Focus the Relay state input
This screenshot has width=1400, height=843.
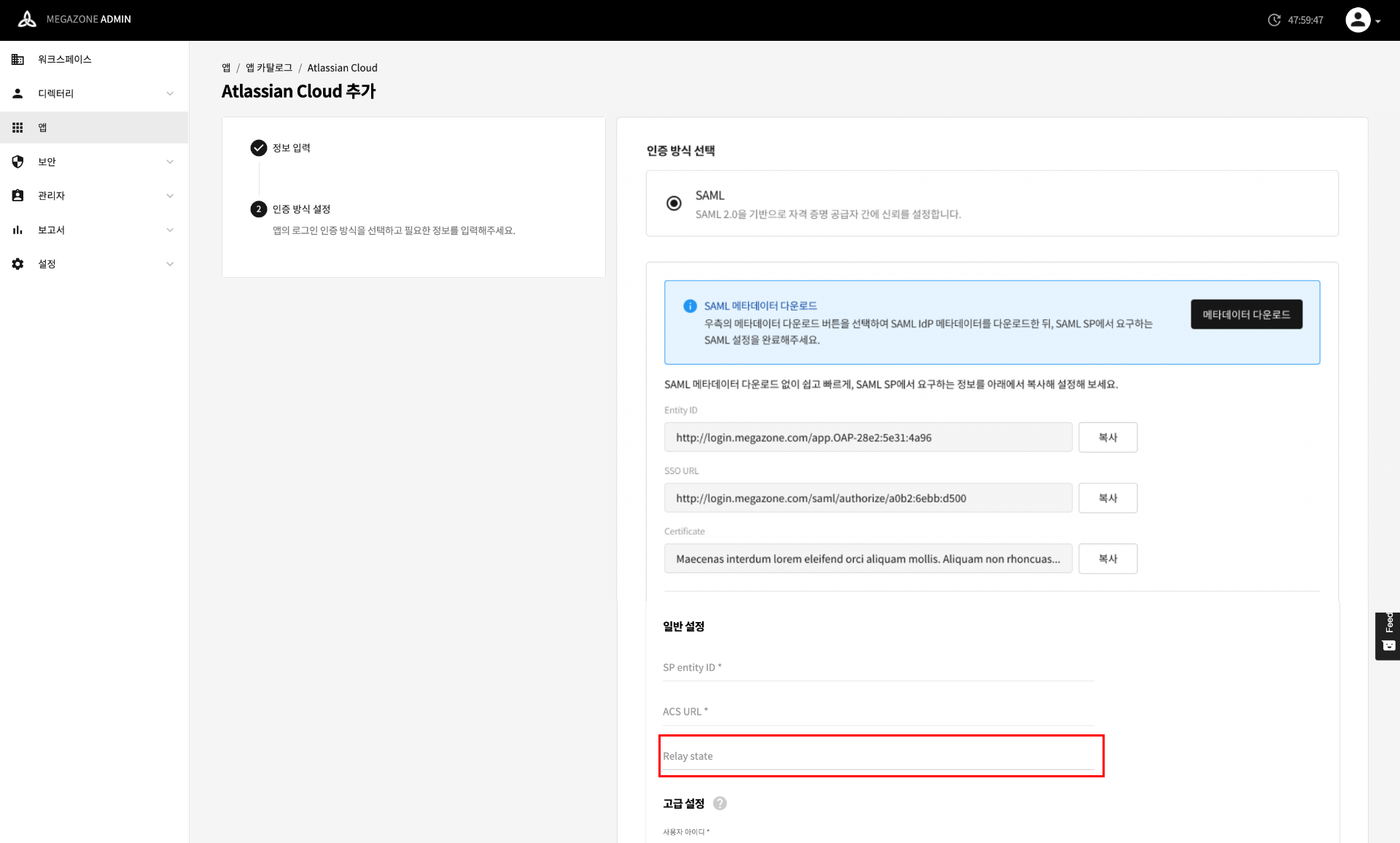878,756
